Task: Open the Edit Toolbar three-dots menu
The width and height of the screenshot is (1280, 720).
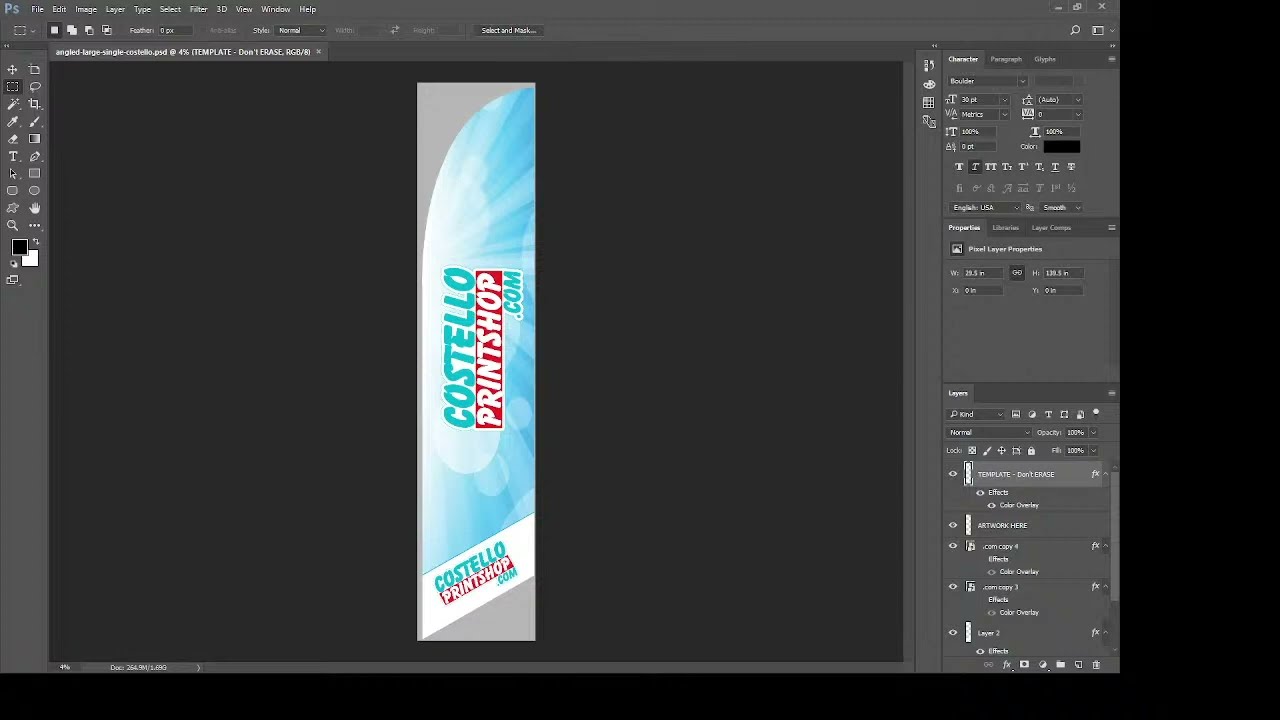Action: [35, 226]
